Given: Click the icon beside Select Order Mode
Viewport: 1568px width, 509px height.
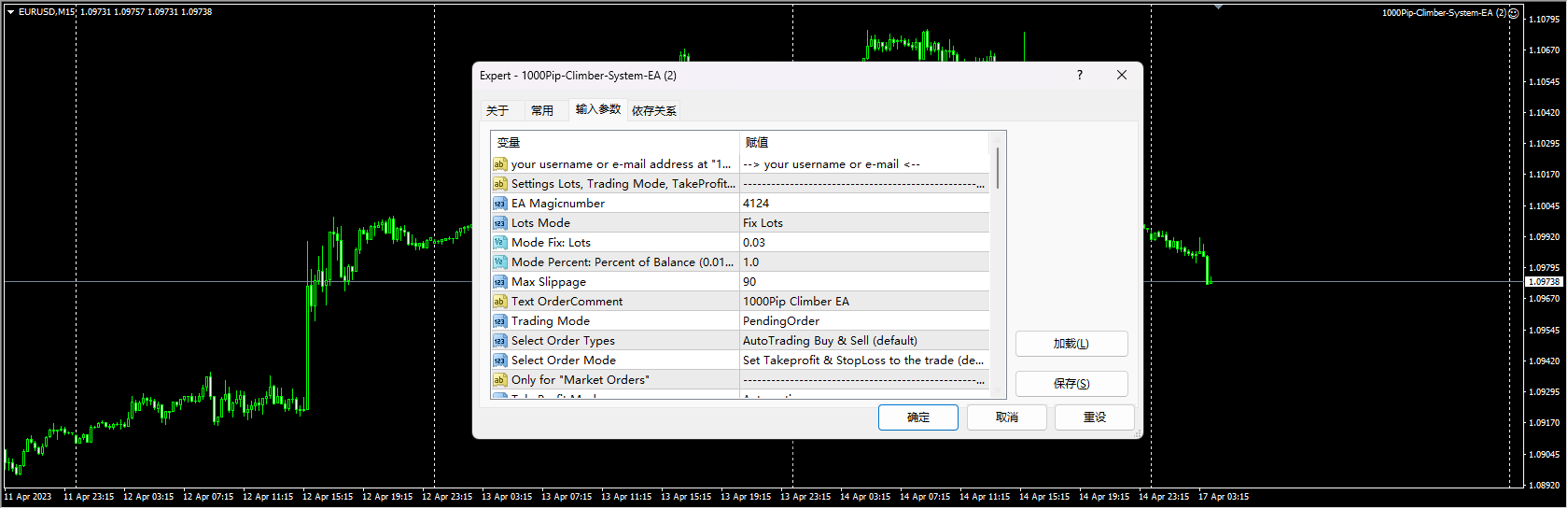Looking at the screenshot, I should 499,361.
